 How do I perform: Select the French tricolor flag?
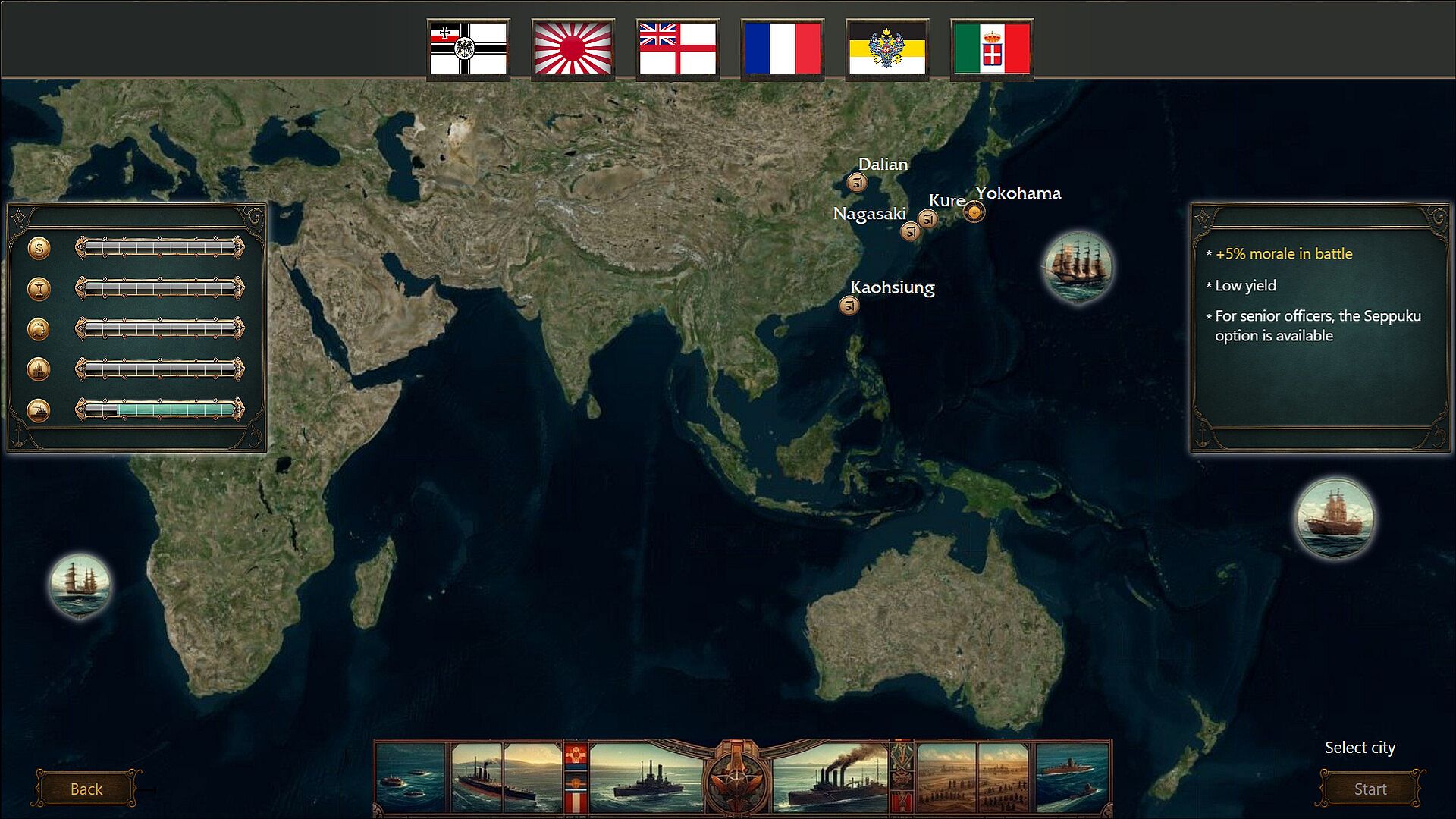[x=782, y=49]
